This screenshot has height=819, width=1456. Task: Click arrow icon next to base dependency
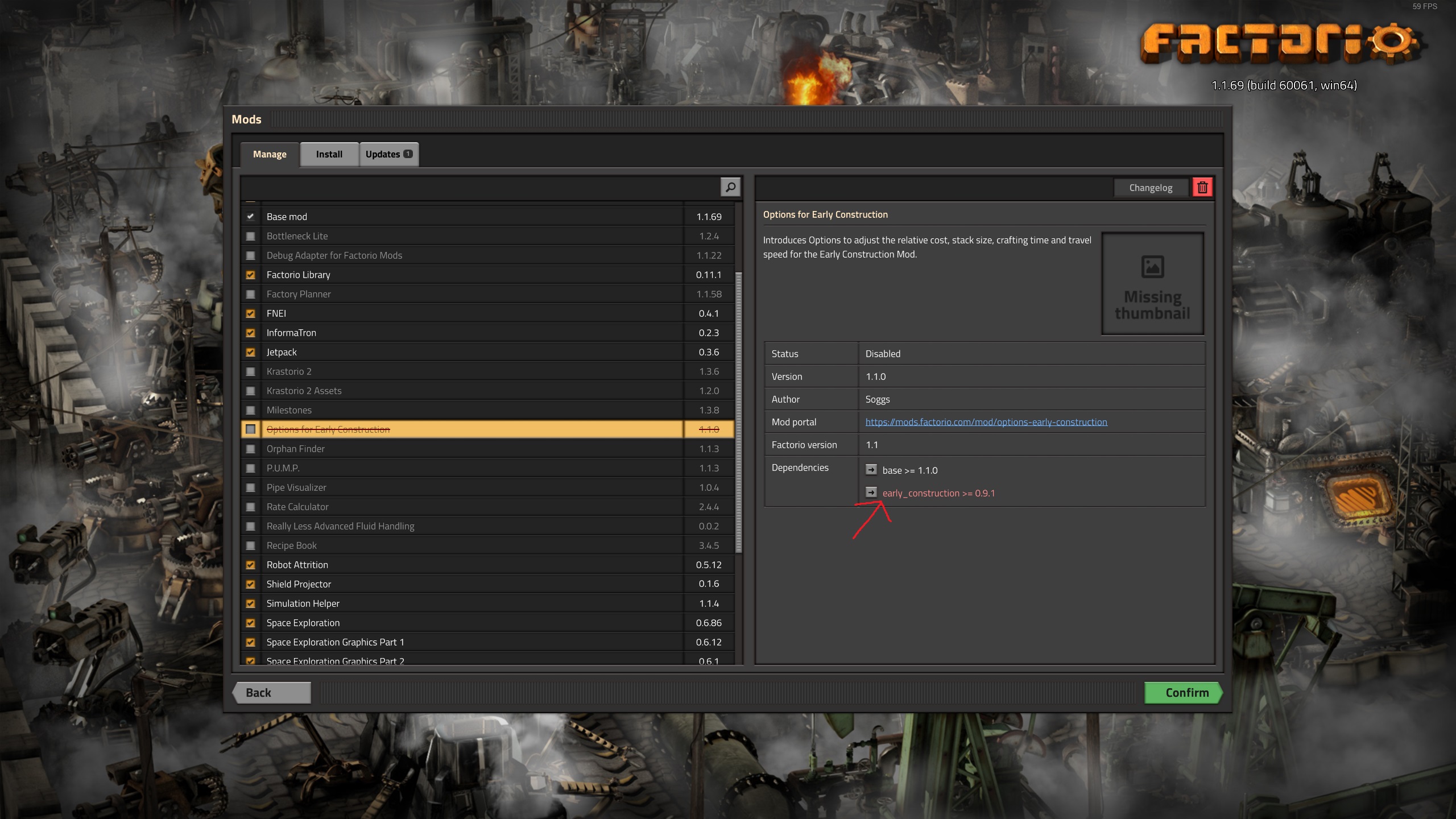871,470
